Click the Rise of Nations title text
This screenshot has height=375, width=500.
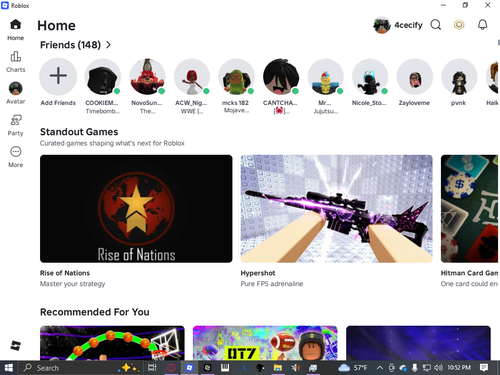tap(65, 273)
